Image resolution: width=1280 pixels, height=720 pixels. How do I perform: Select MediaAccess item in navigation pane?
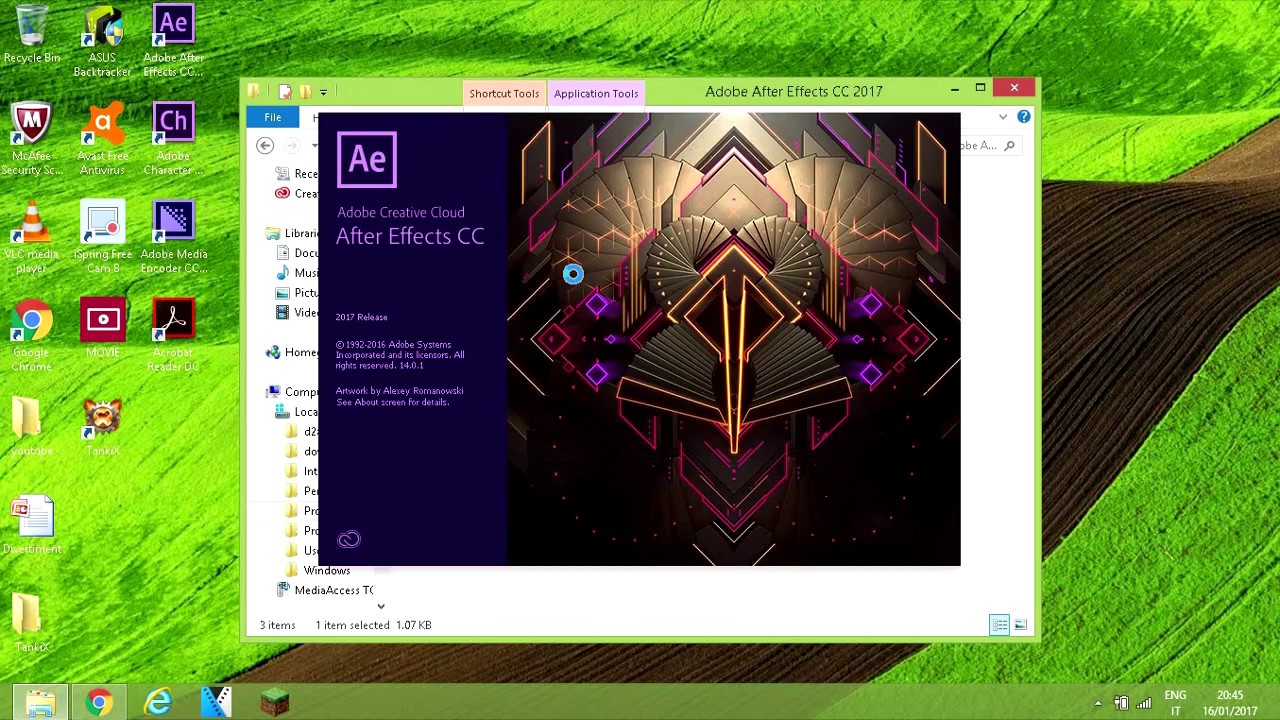click(x=324, y=590)
